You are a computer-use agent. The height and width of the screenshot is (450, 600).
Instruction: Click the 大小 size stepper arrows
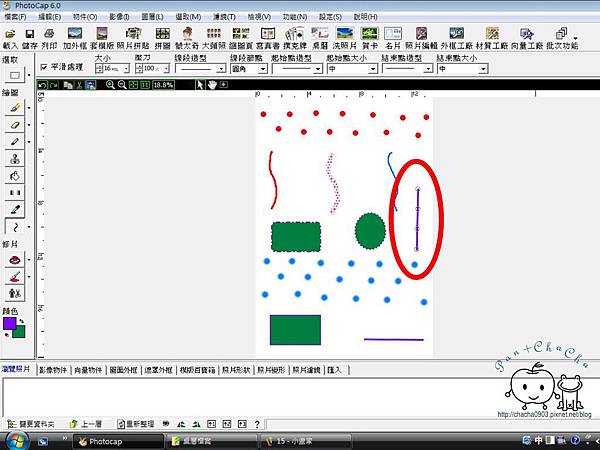(x=99, y=68)
